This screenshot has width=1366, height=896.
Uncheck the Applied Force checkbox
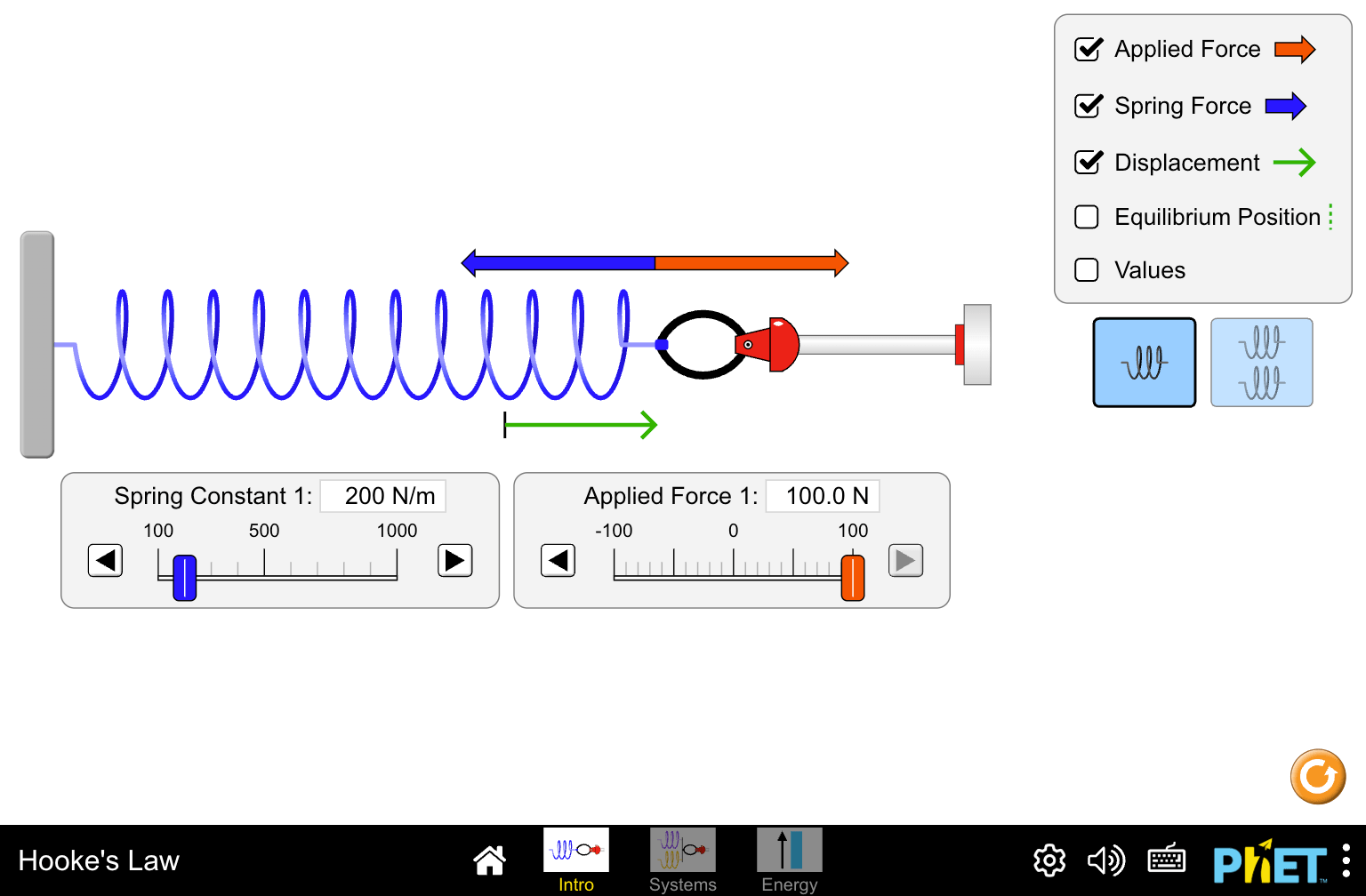point(1087,49)
